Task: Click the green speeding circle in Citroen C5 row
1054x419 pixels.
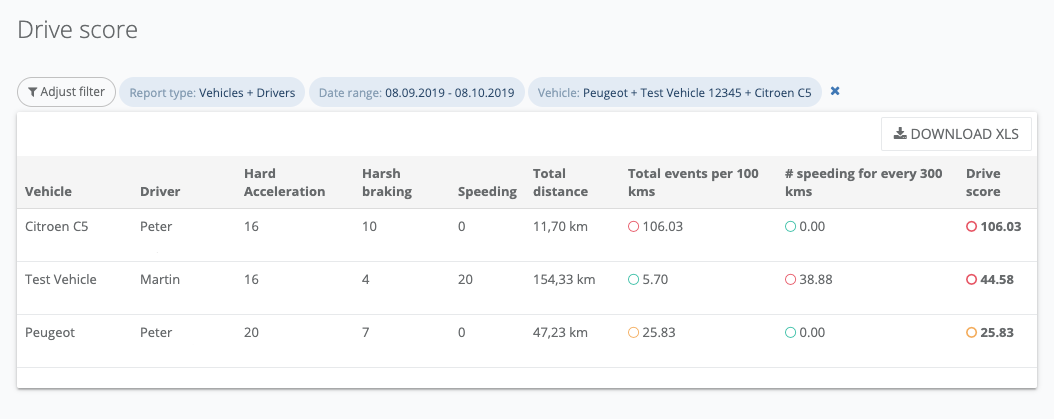Action: [x=790, y=227]
